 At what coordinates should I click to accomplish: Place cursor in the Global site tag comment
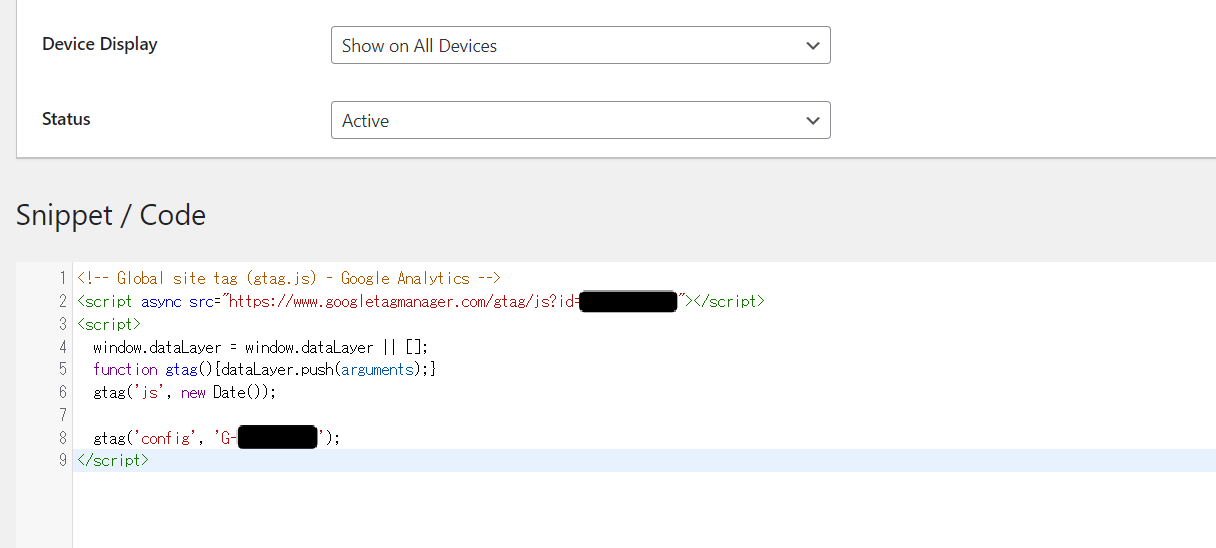[x=288, y=278]
